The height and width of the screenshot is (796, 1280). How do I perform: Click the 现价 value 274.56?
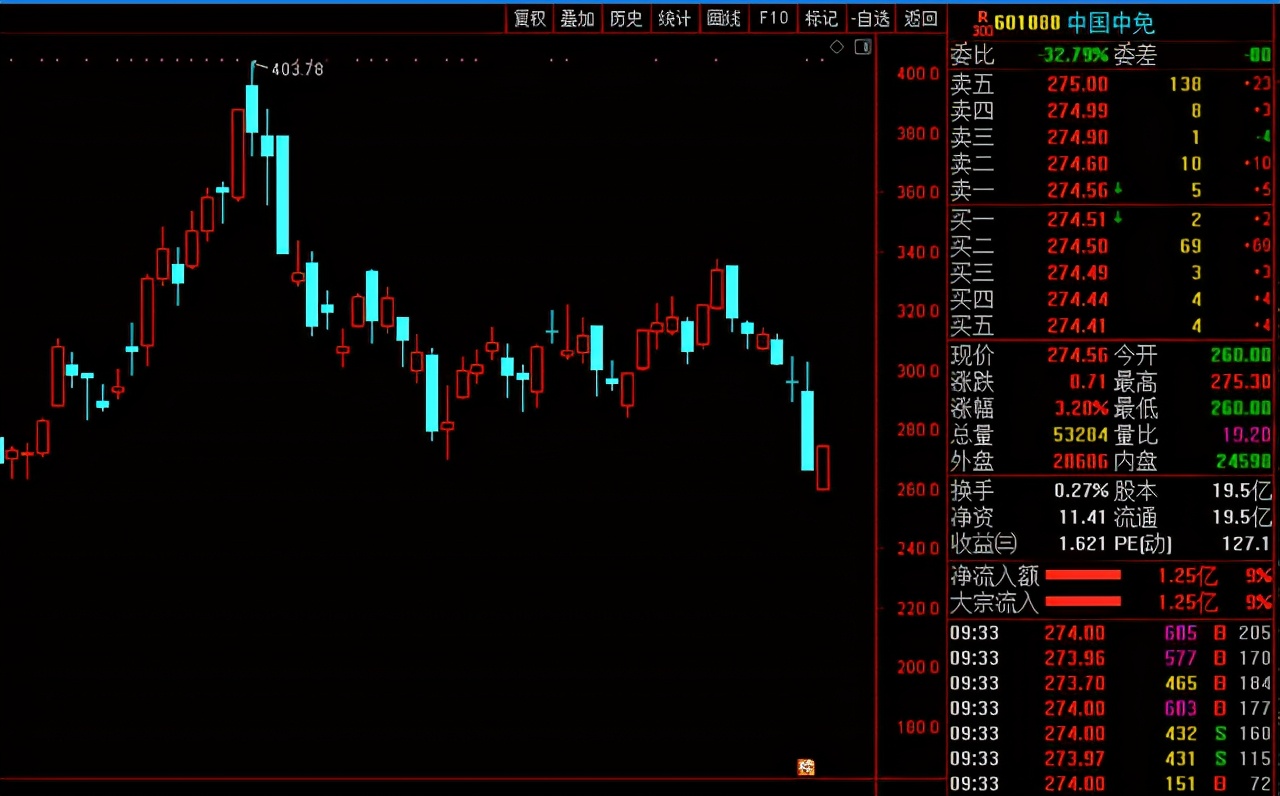pyautogui.click(x=1077, y=355)
